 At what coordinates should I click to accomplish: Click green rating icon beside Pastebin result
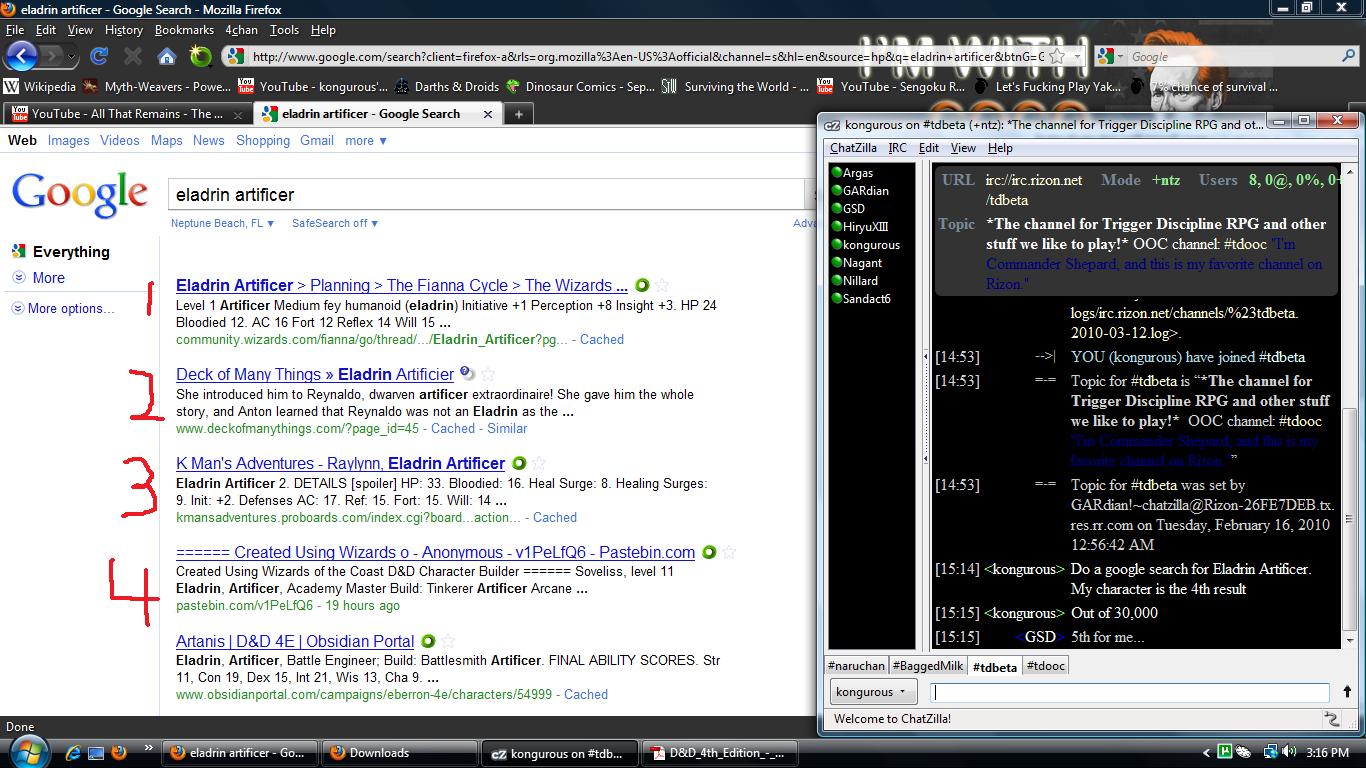(709, 552)
